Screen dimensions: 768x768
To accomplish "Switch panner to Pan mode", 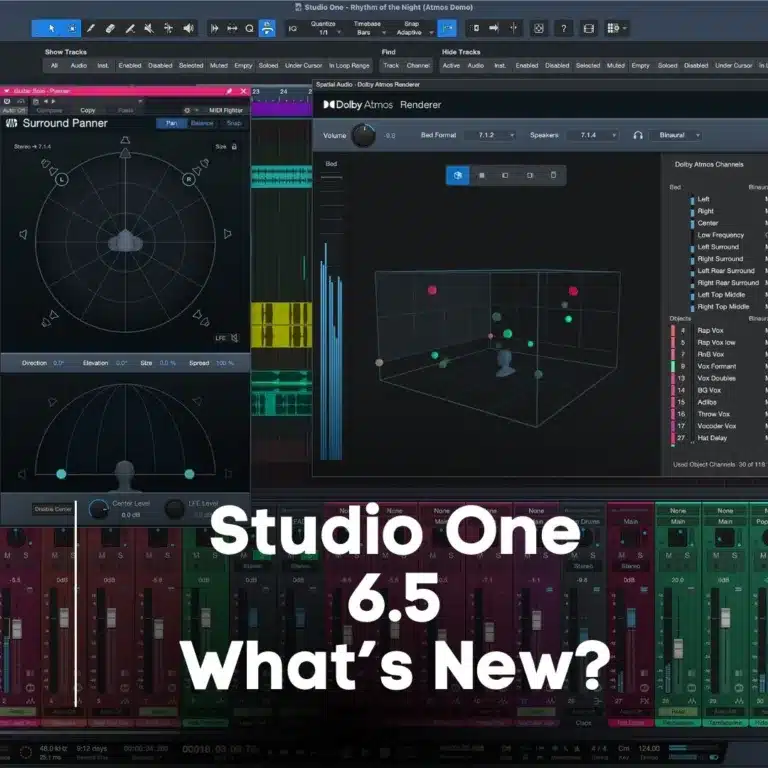I will click(171, 123).
